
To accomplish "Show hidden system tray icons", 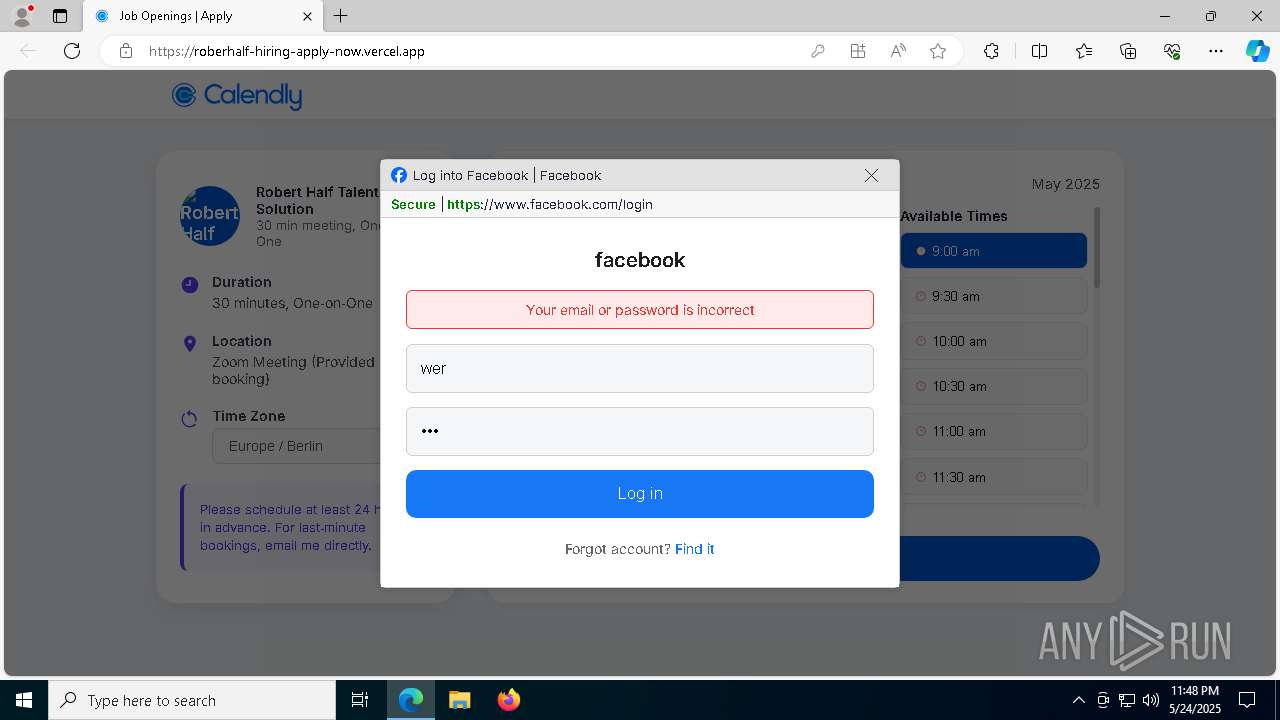I will pyautogui.click(x=1078, y=700).
